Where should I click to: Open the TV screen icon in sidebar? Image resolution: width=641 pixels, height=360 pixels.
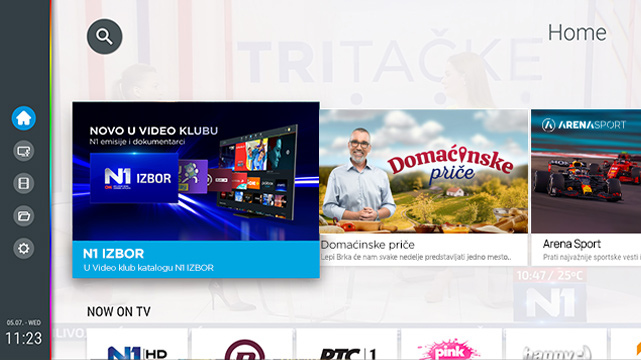tap(23, 151)
